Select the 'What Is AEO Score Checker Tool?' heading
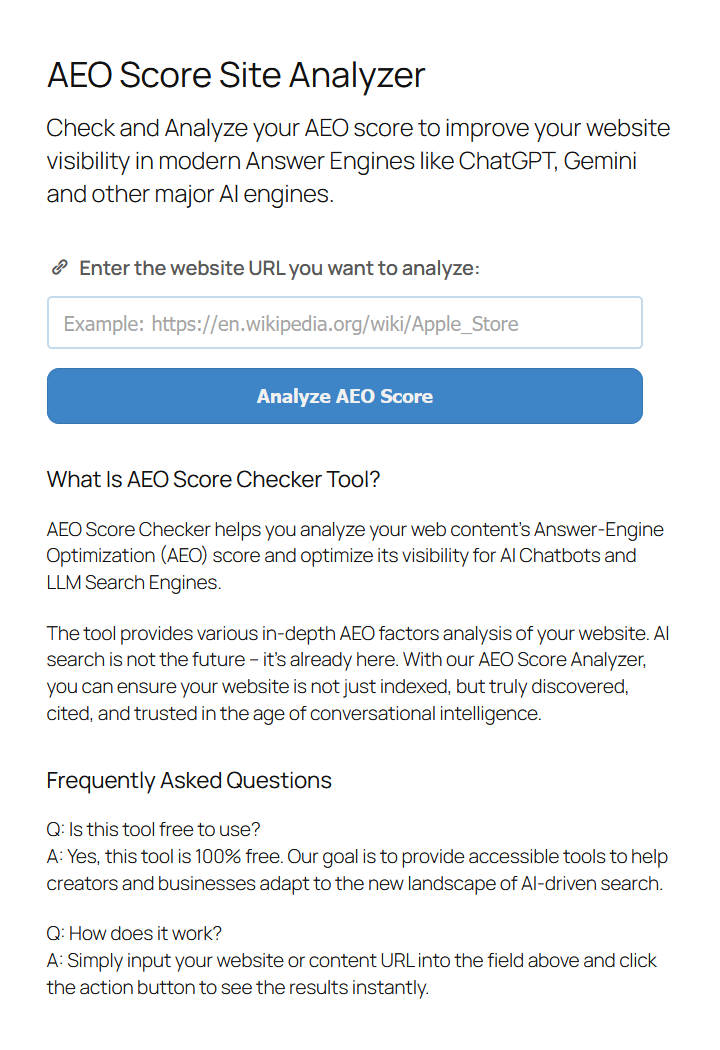The height and width of the screenshot is (1050, 720). click(213, 479)
